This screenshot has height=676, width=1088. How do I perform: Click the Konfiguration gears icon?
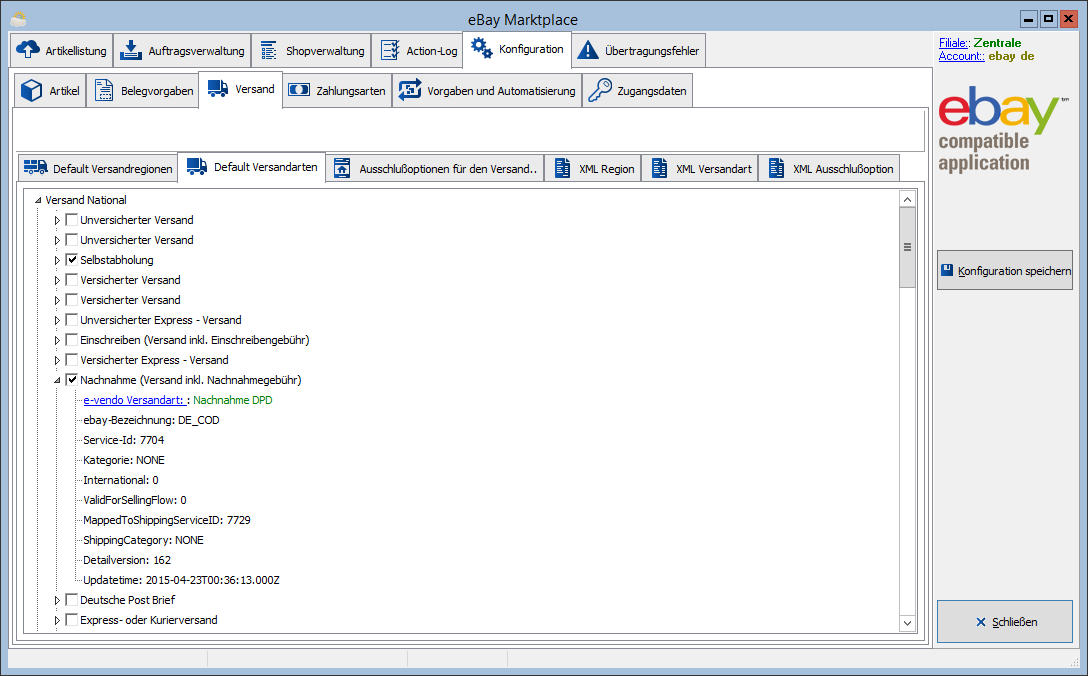pos(482,49)
